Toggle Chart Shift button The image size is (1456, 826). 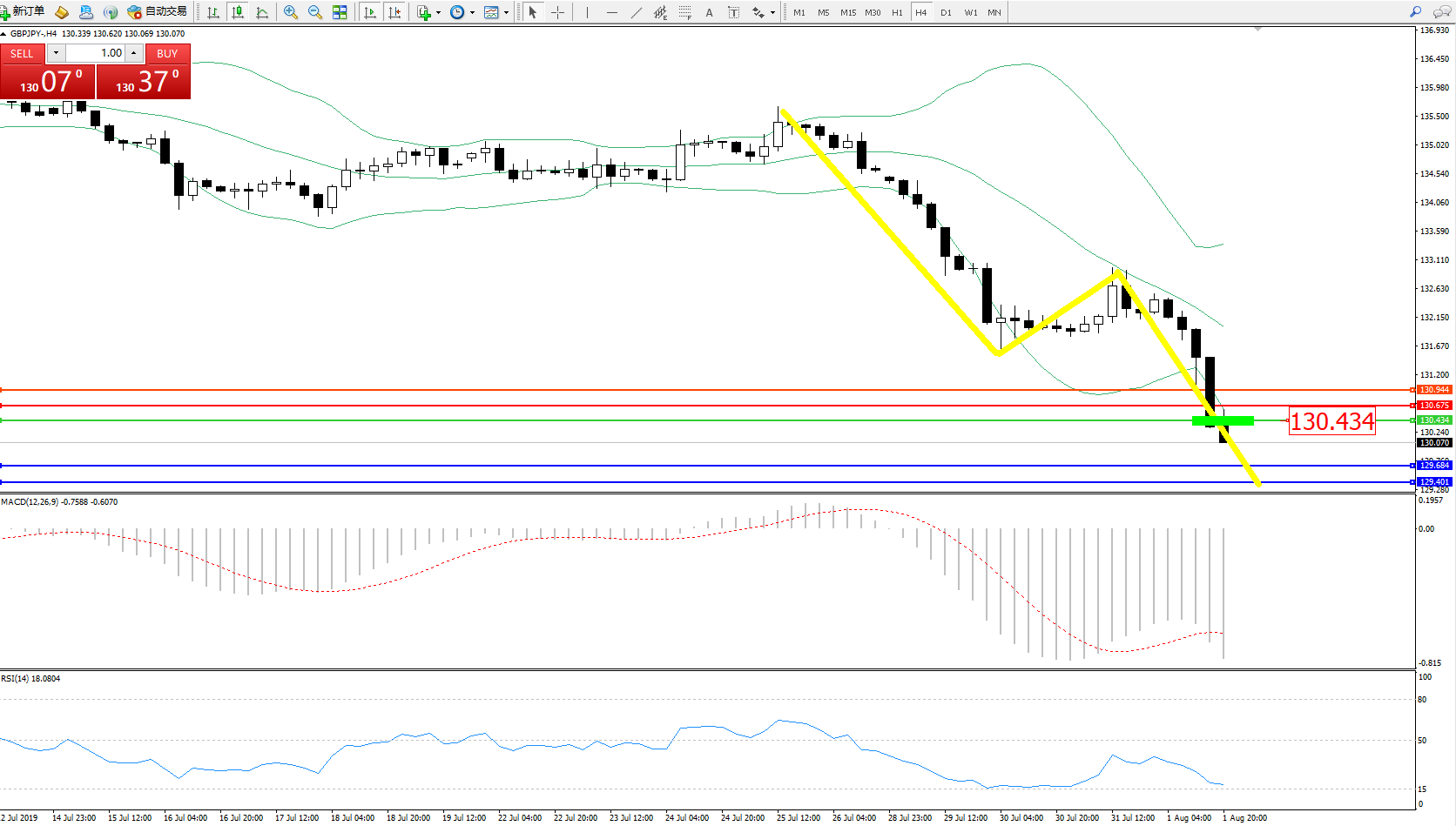pos(394,12)
